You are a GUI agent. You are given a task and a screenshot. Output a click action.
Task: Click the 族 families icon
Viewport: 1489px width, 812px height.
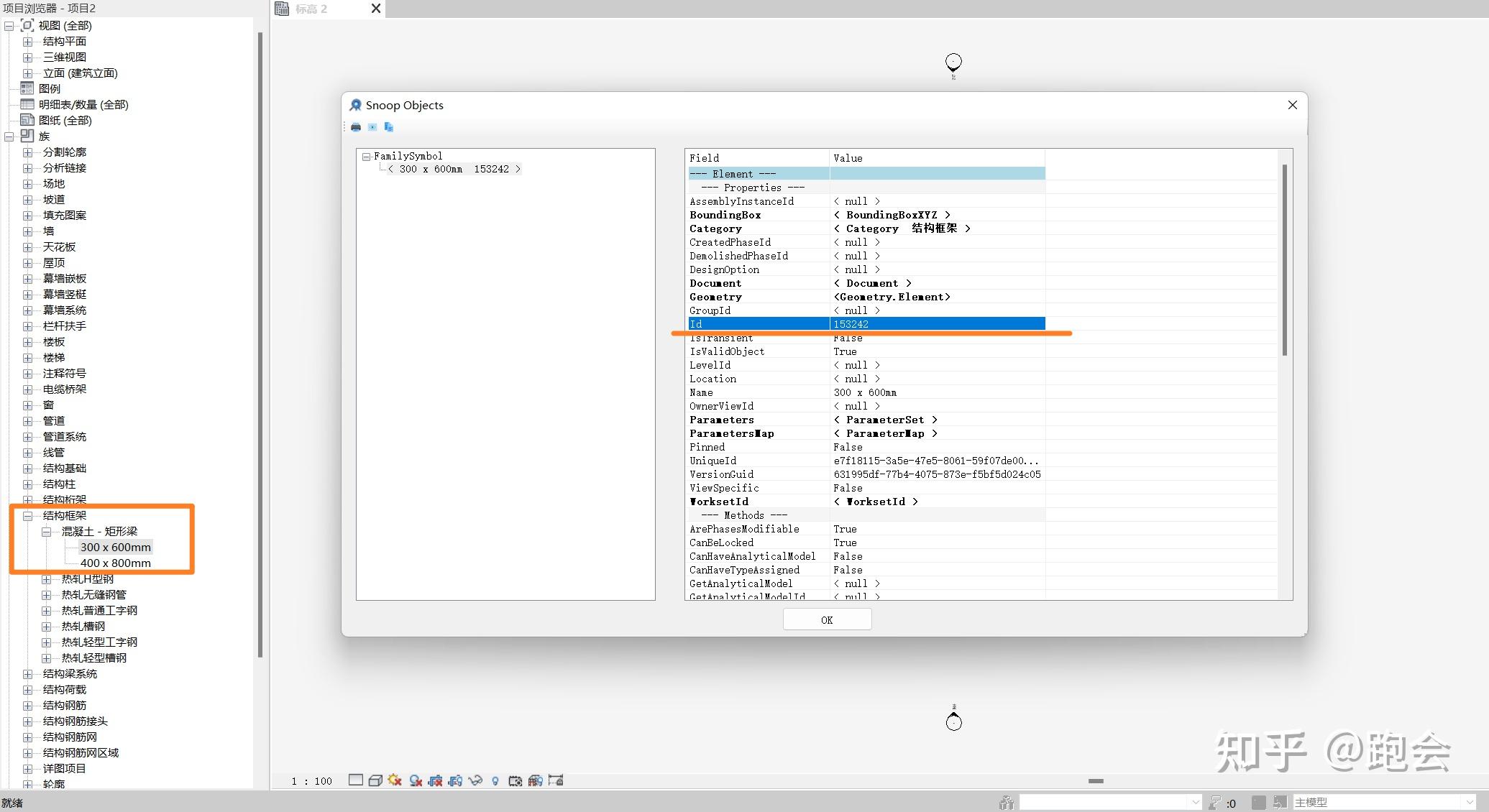27,136
